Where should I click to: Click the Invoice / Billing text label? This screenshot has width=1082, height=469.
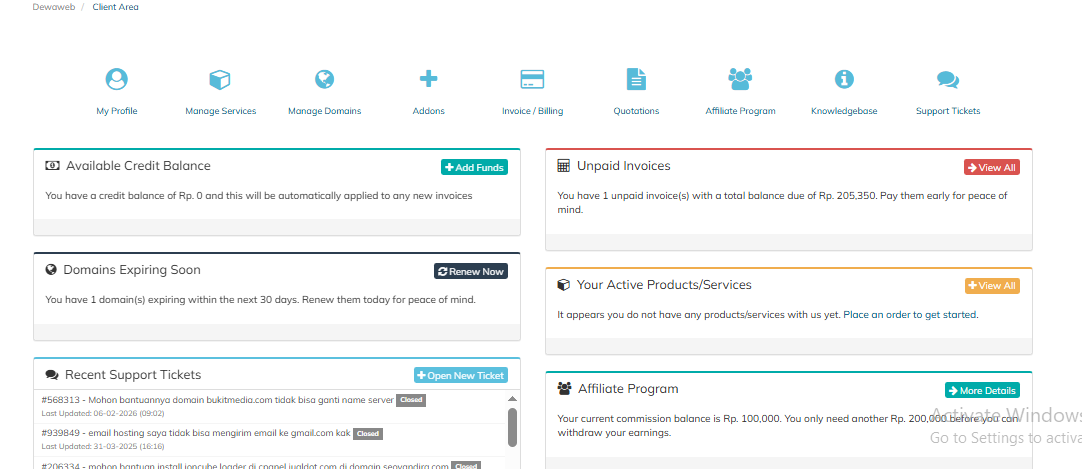(532, 111)
